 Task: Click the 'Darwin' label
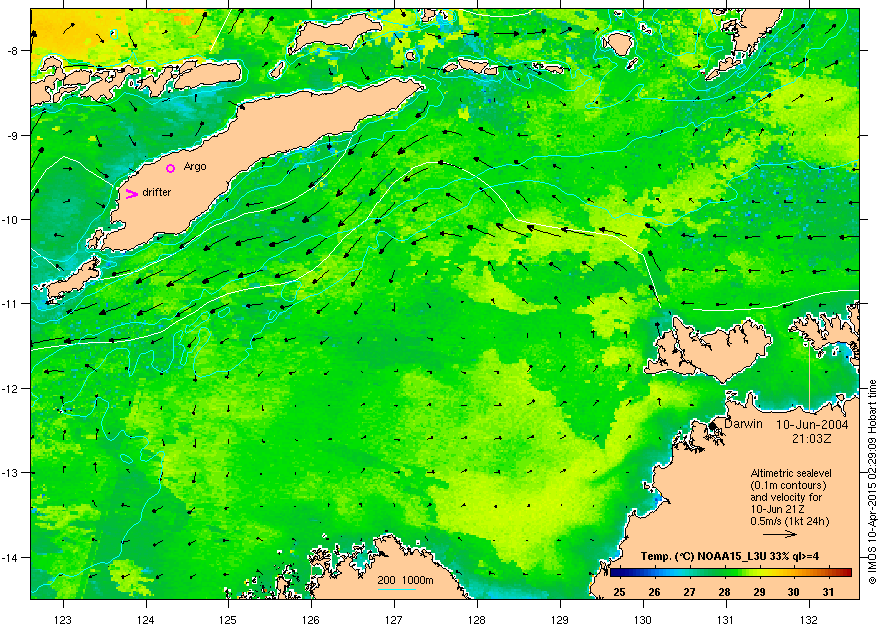(744, 424)
